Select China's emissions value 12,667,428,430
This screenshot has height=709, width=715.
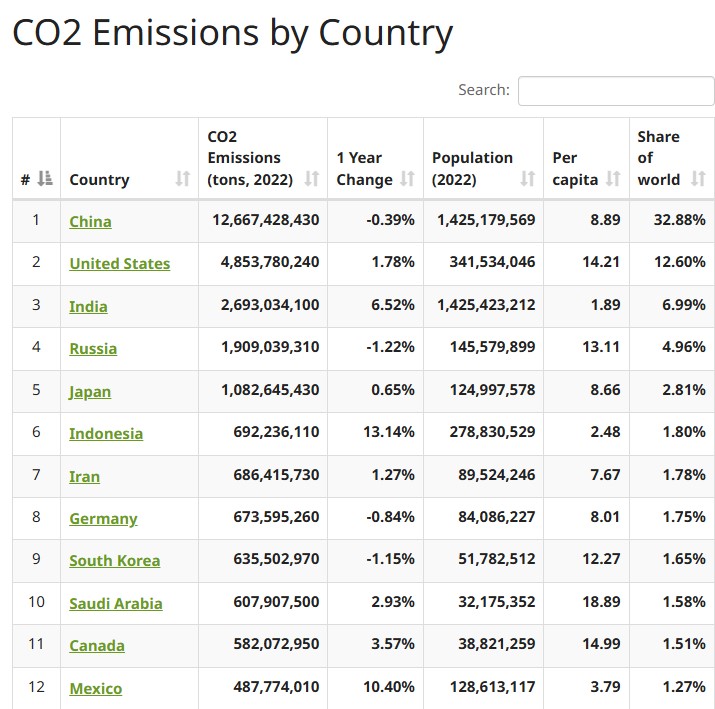tap(266, 220)
